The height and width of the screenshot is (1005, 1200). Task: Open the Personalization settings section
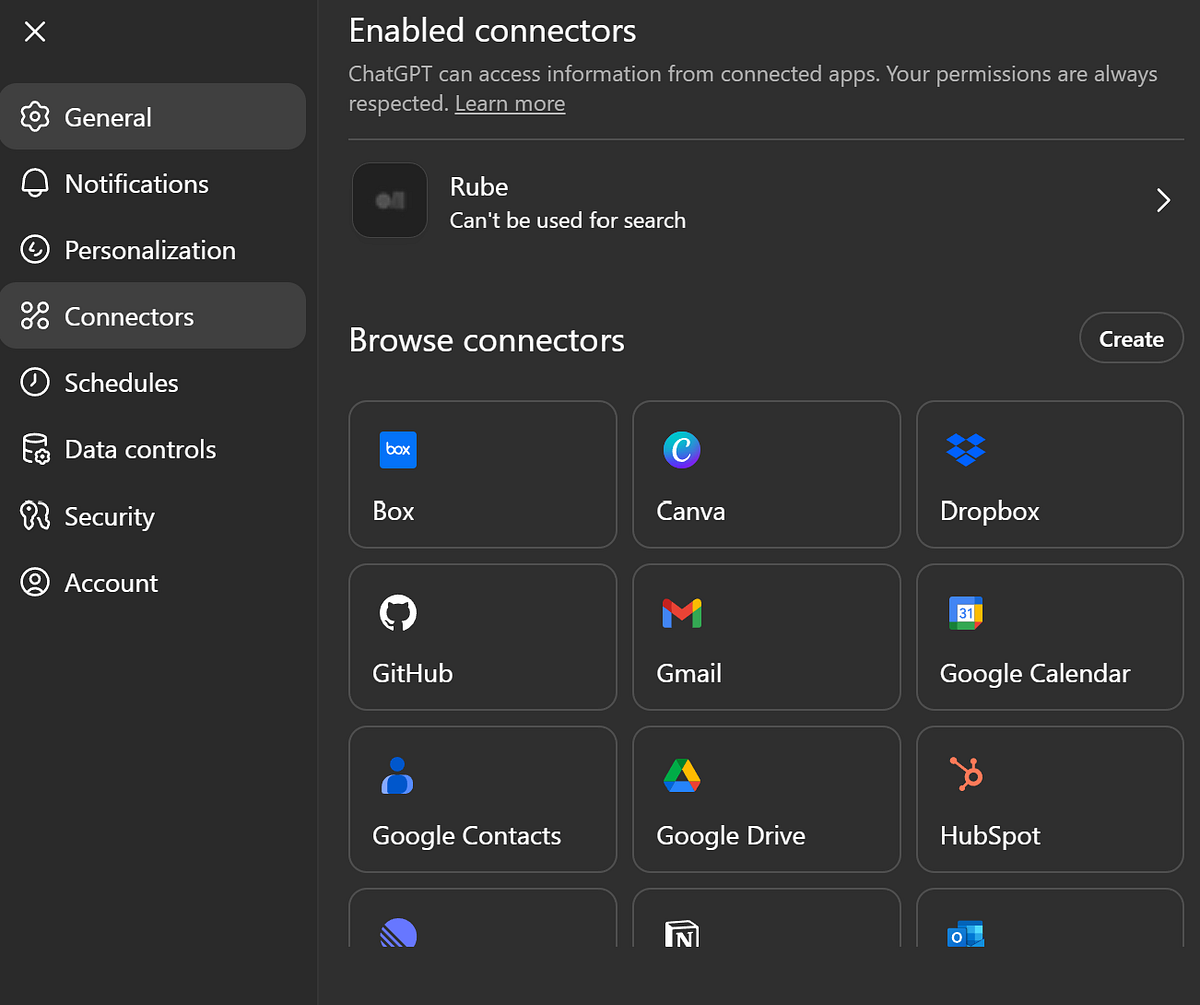pyautogui.click(x=150, y=250)
